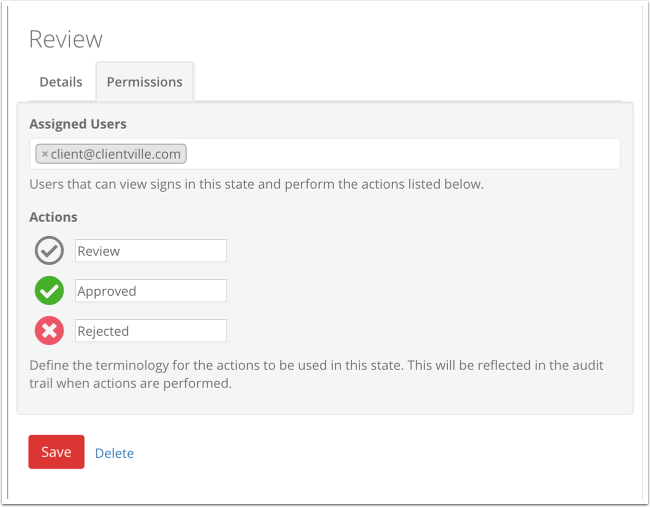Delete this review state

point(114,453)
